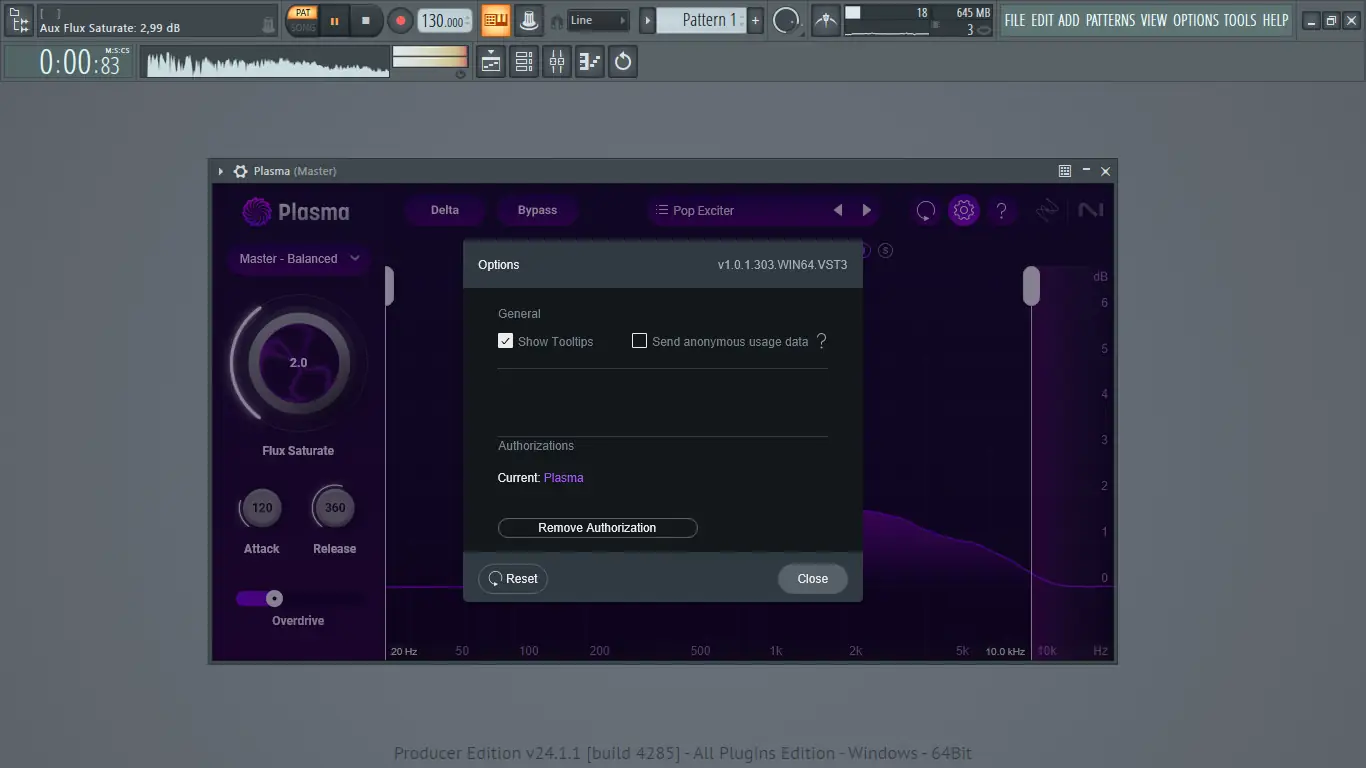
Task: Click the Plasma undo history circular icon
Action: tap(926, 210)
